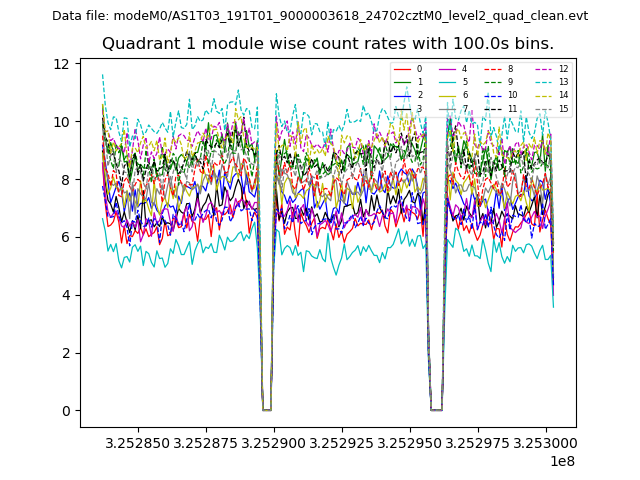Select legend entry for module 5
Screen dimensions: 640x480
point(454,82)
